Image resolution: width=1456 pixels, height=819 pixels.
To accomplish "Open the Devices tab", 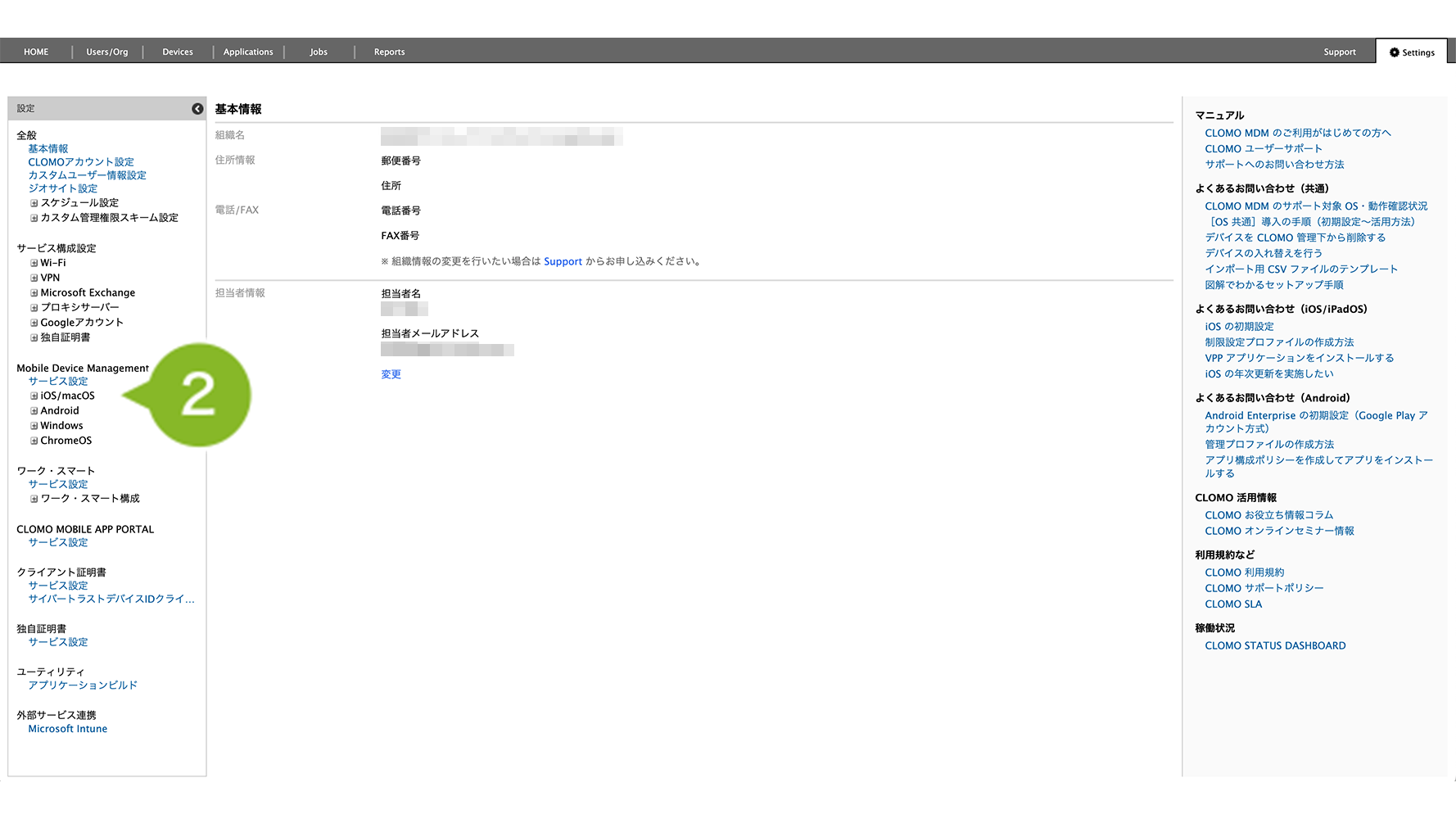I will [178, 52].
